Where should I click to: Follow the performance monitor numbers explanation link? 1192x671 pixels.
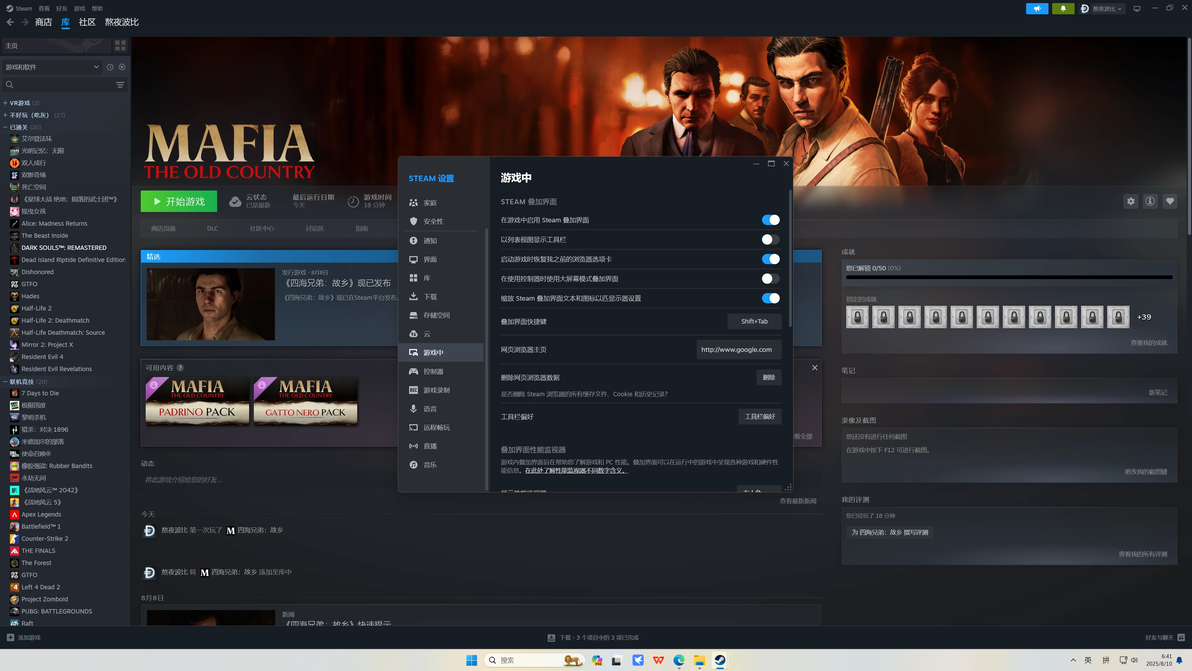coord(575,470)
